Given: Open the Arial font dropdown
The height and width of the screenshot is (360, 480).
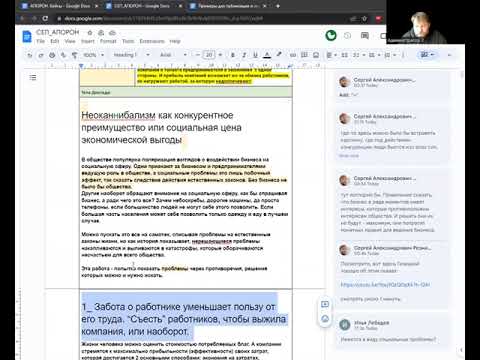Looking at the screenshot, I should [x=173, y=55].
